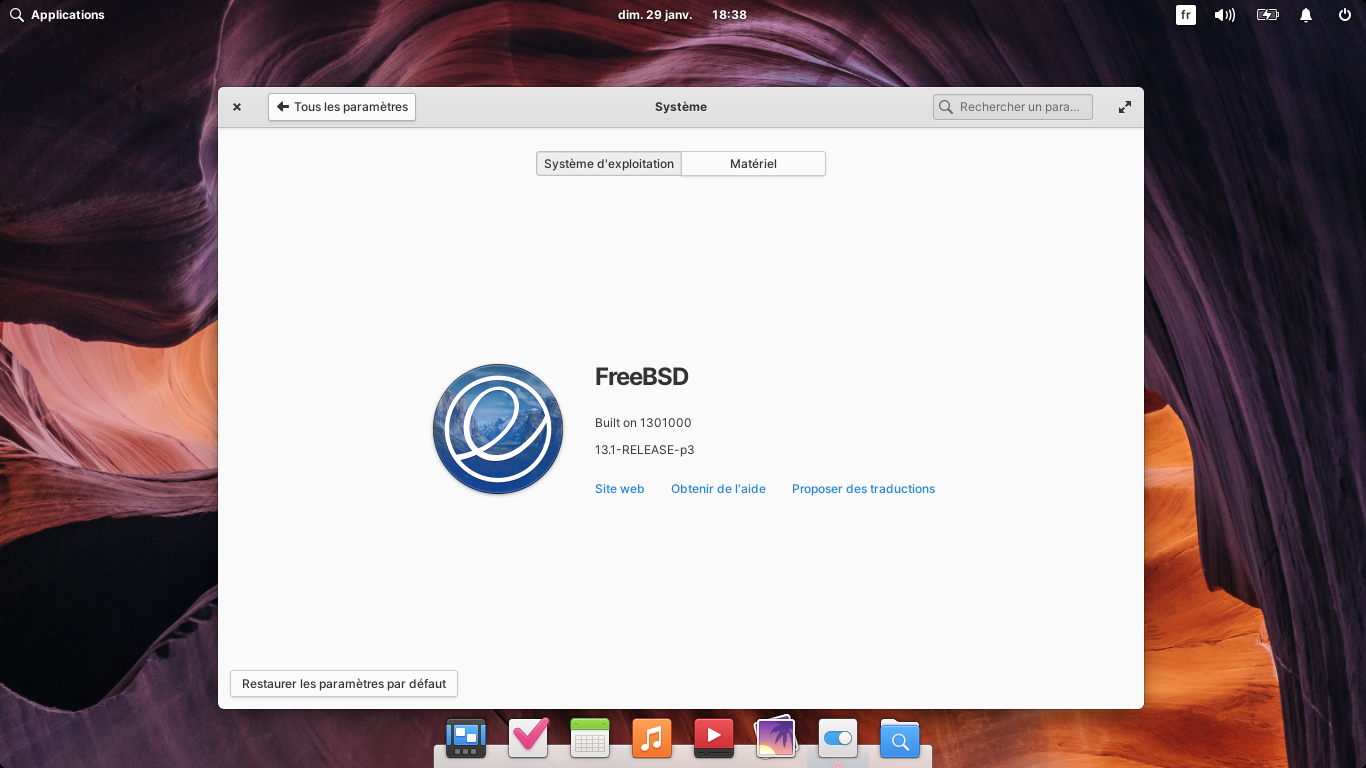
Task: Select the Système d'exploitation tab
Action: point(609,164)
